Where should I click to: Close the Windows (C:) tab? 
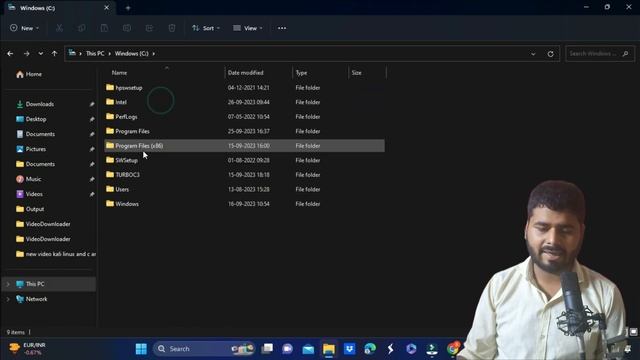point(107,8)
